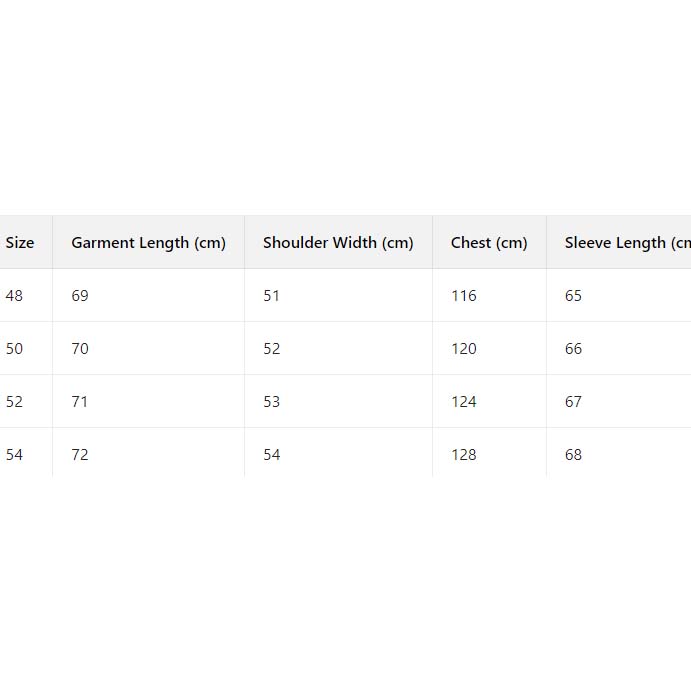Click chest measurement 116
The image size is (691, 691).
(464, 296)
